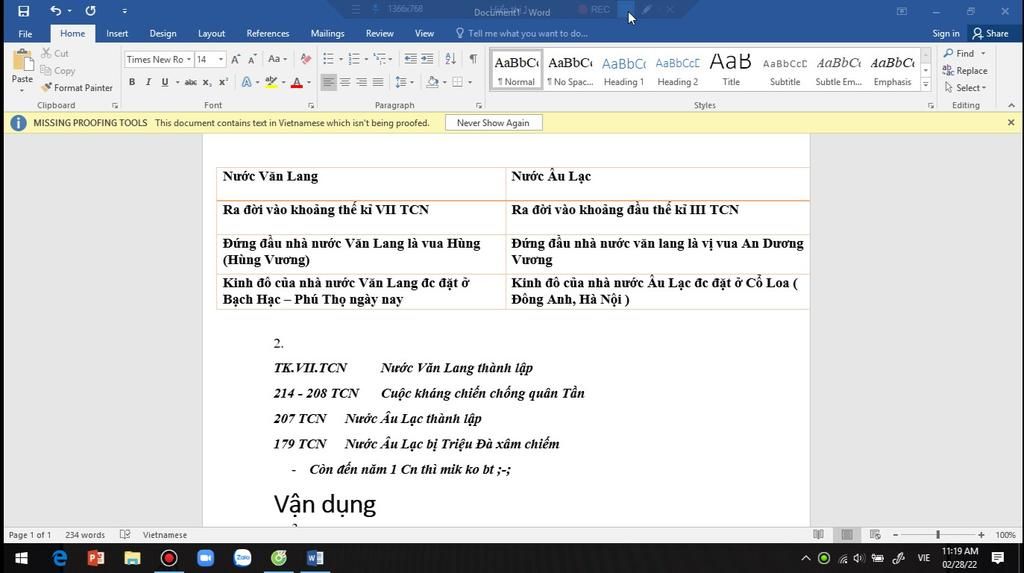Open Multilevel List options

click(381, 59)
